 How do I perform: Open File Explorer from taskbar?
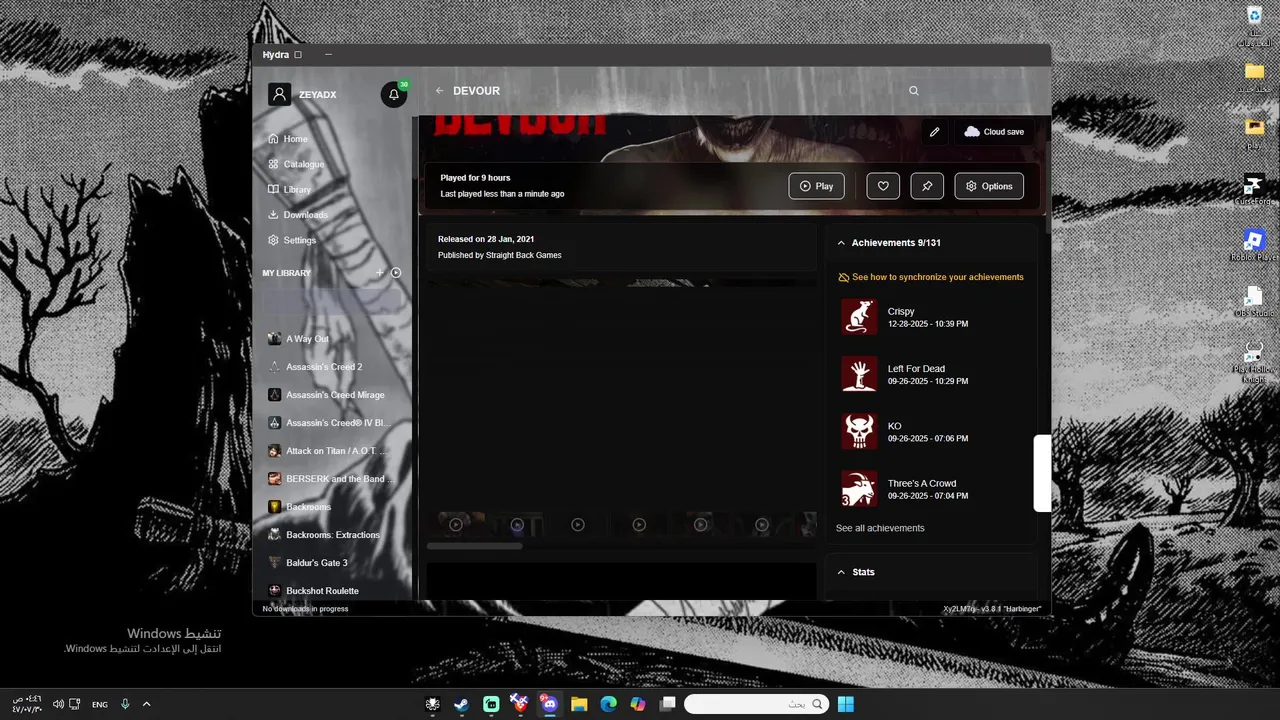click(578, 704)
